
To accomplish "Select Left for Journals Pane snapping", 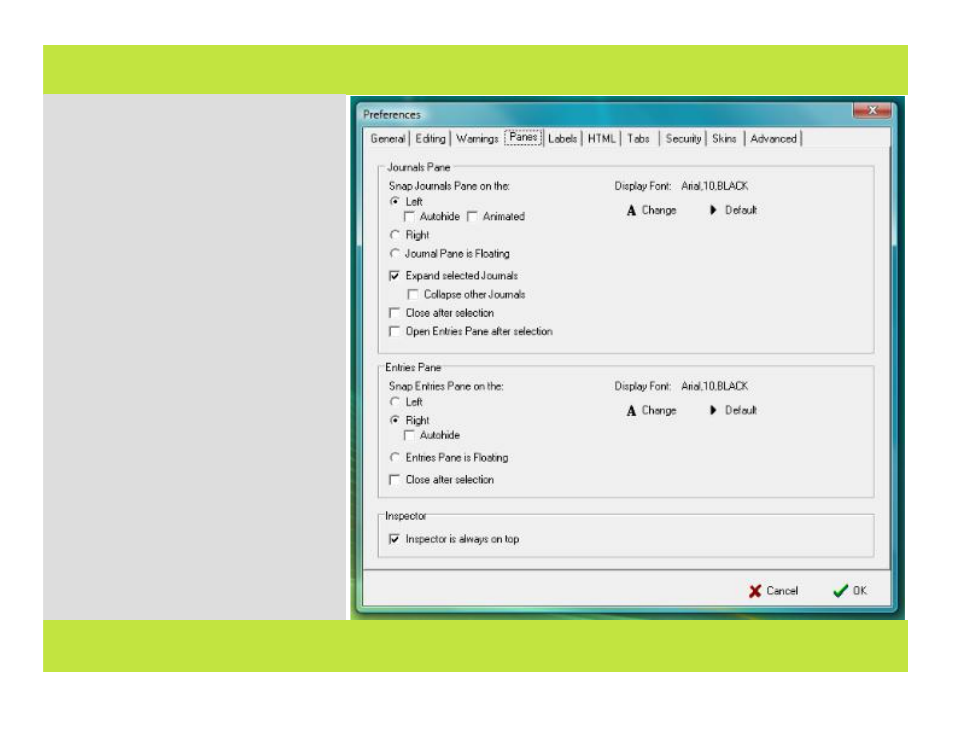I will point(395,201).
